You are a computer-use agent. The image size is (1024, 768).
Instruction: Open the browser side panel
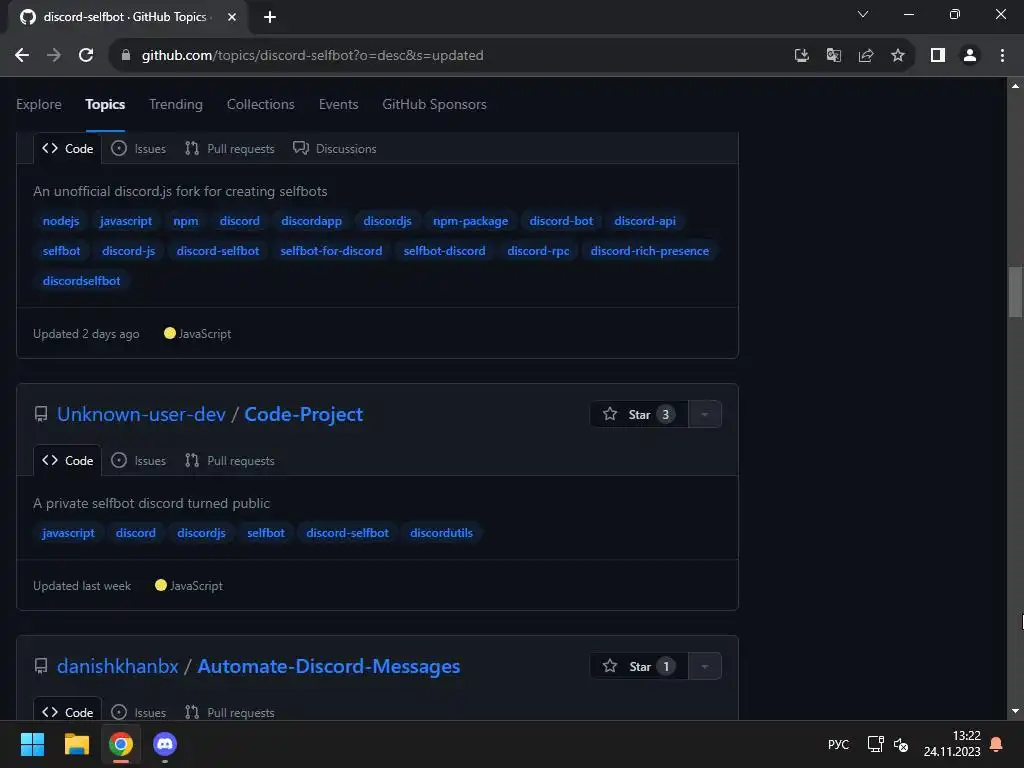[938, 56]
